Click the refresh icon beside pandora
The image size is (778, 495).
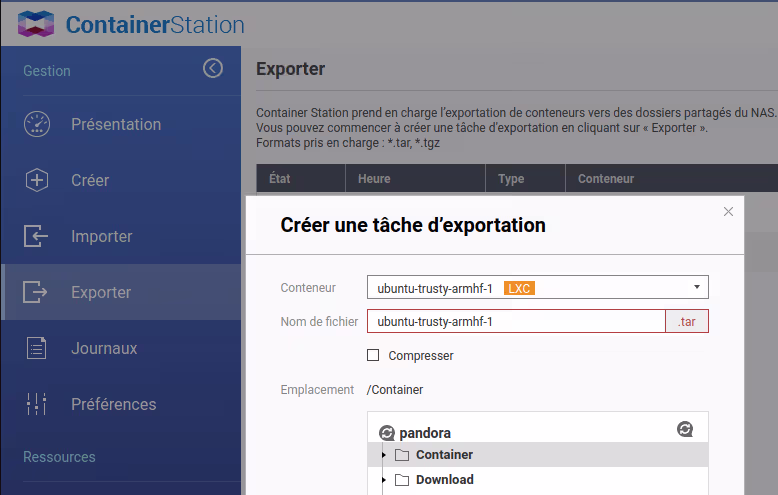(x=387, y=434)
